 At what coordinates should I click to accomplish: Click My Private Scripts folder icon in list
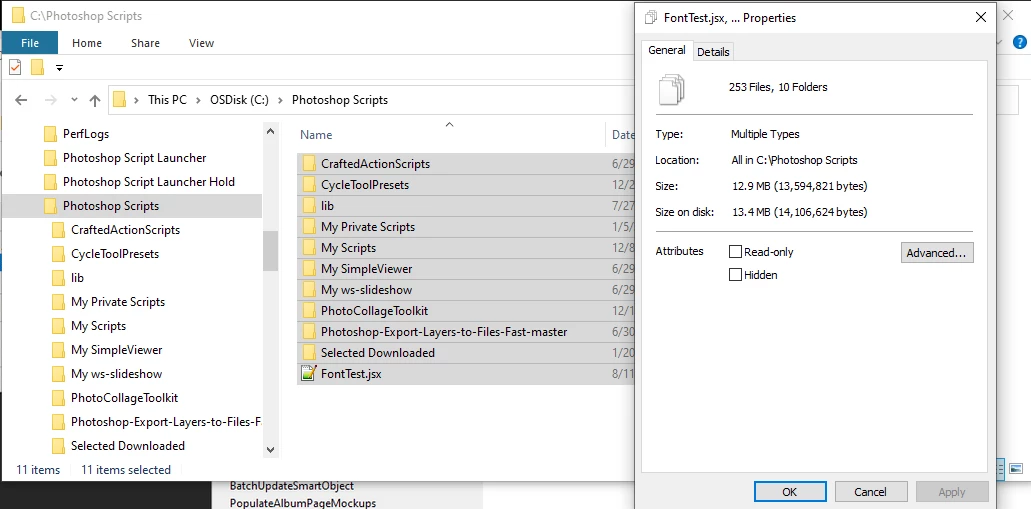[308, 227]
